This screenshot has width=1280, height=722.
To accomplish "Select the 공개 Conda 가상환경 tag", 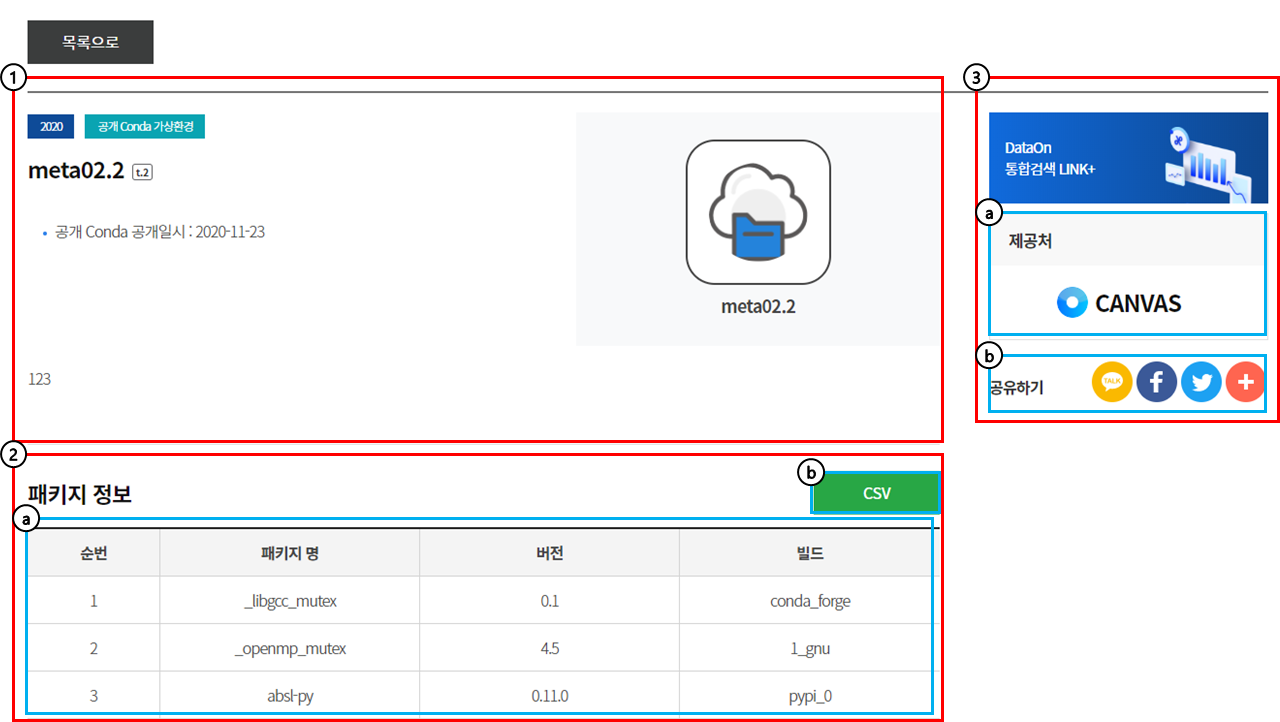I will pos(145,126).
